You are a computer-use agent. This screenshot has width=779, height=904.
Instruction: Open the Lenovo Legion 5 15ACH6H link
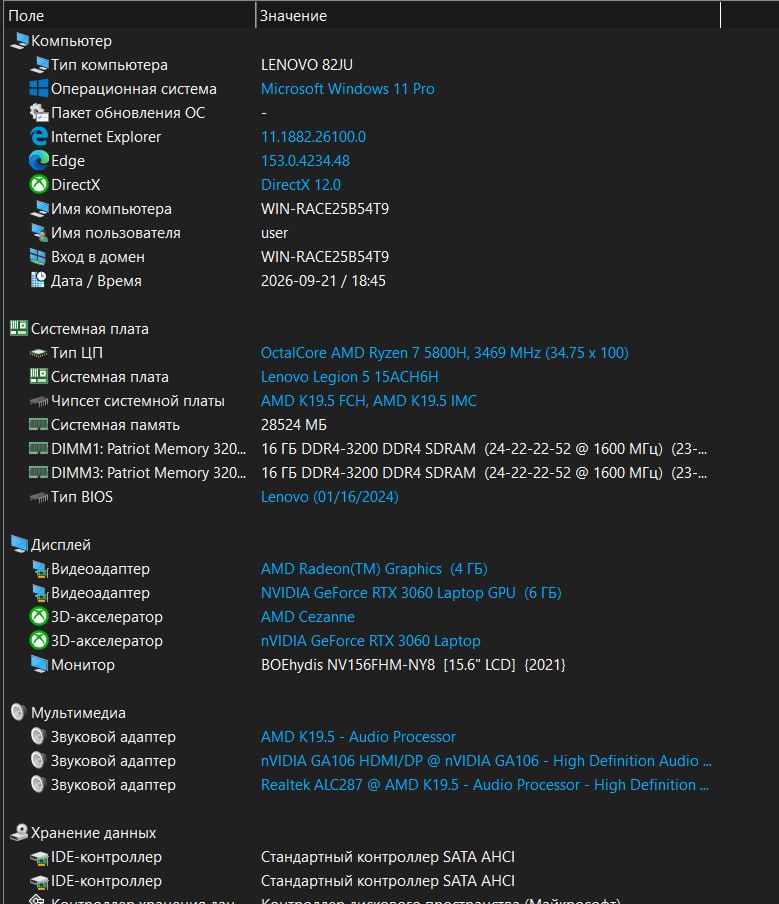(349, 377)
